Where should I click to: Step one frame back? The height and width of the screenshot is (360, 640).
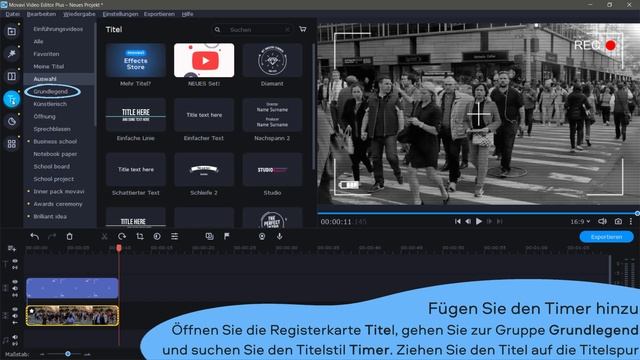click(468, 221)
